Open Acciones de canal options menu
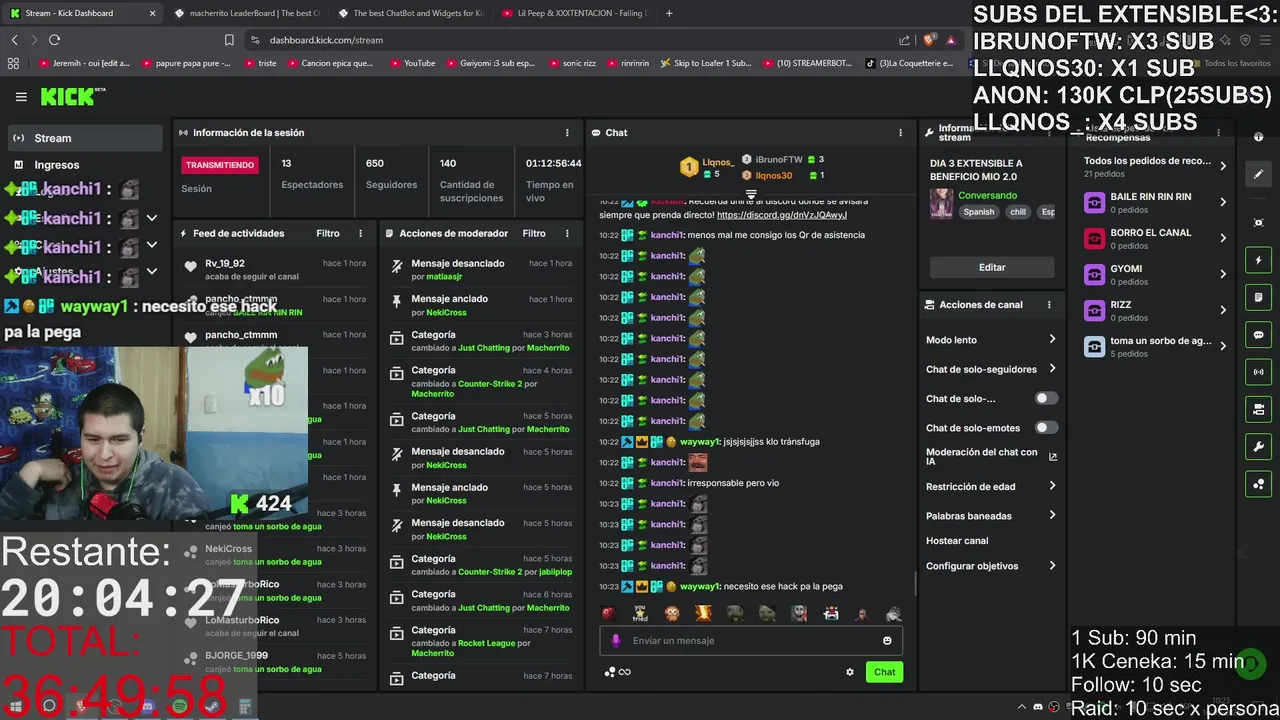The width and height of the screenshot is (1280, 720). [1049, 305]
